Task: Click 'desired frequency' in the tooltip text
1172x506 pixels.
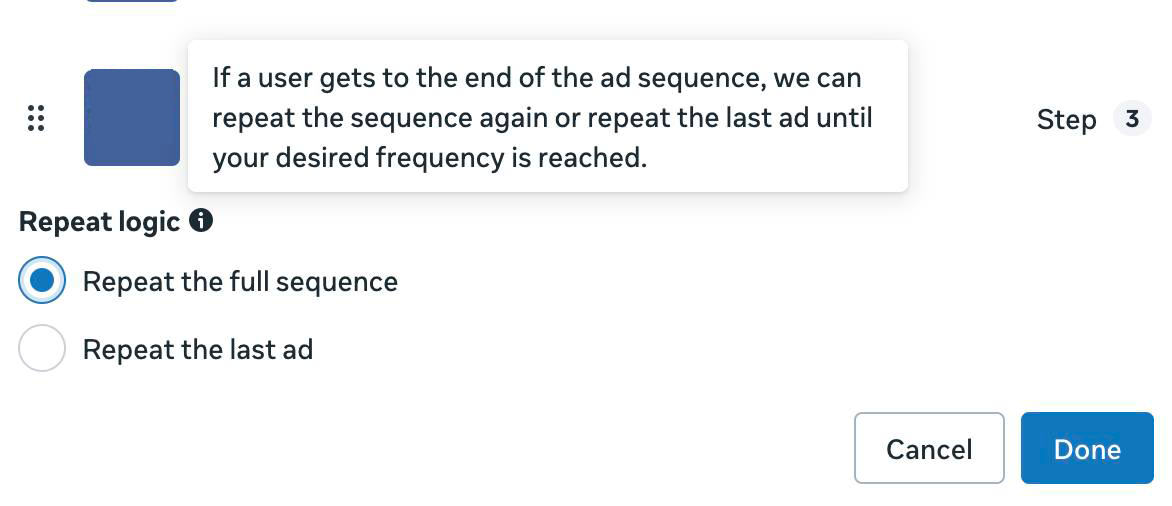Action: [388, 157]
